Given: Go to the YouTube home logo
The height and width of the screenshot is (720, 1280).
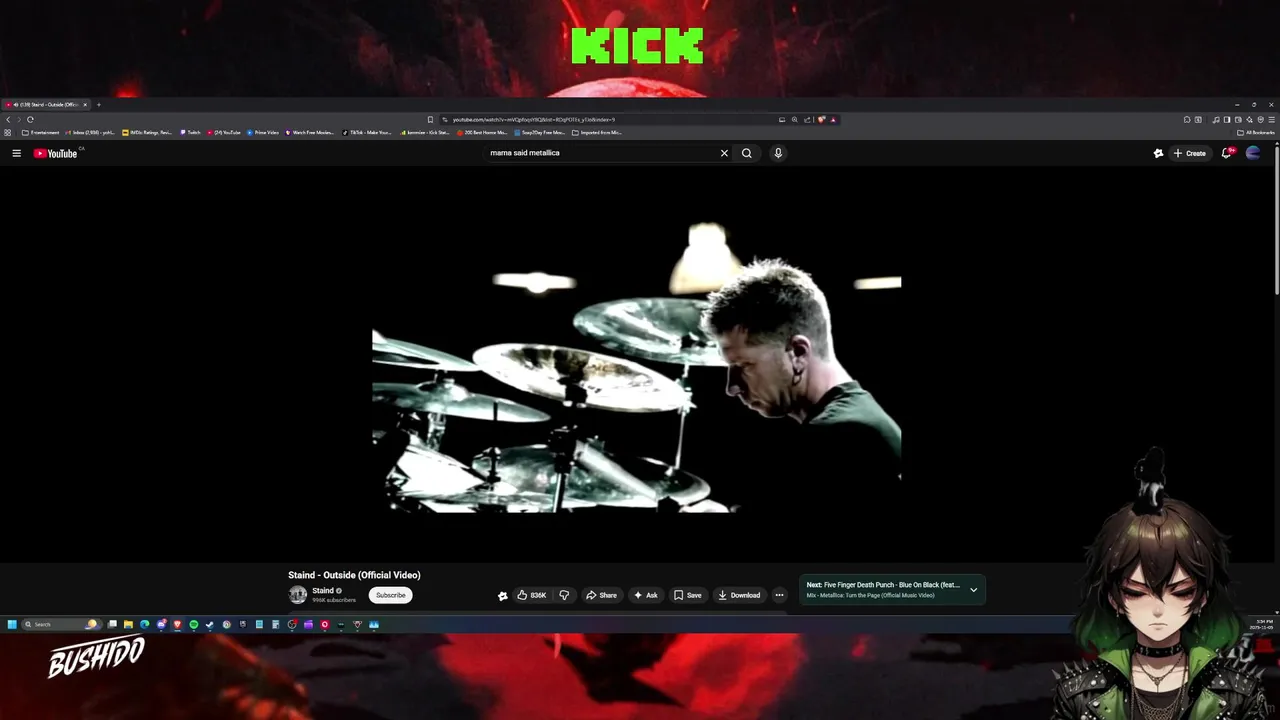Looking at the screenshot, I should coord(56,153).
